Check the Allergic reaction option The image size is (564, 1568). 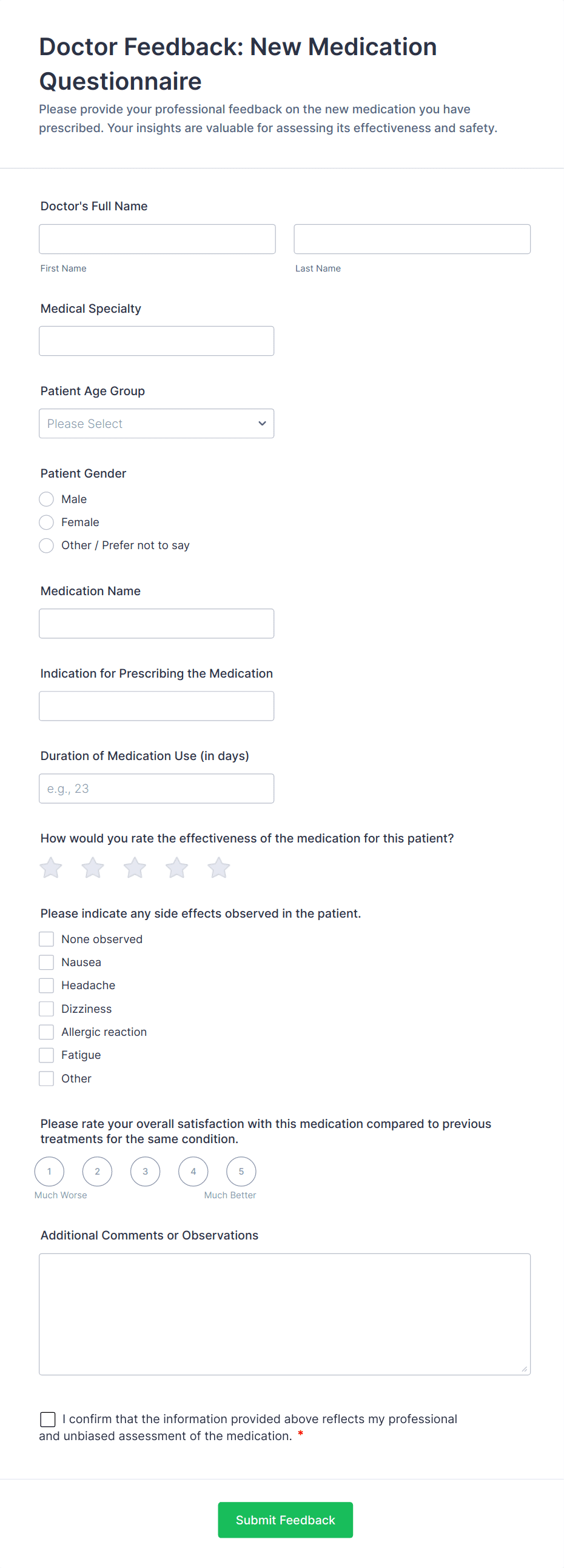tap(46, 1031)
